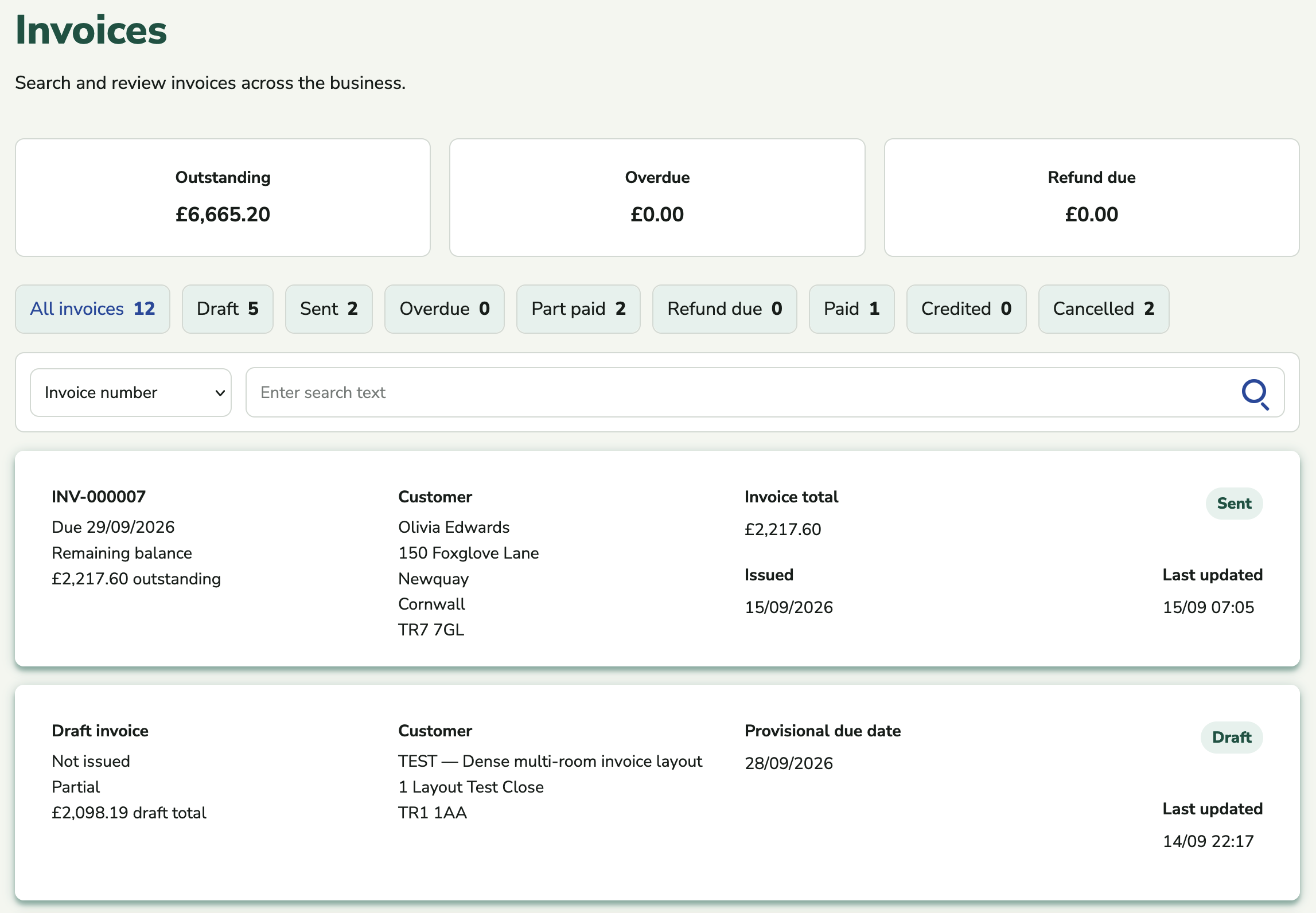The image size is (1316, 913).
Task: Open the Overdue £0.00 summary card
Action: [657, 197]
